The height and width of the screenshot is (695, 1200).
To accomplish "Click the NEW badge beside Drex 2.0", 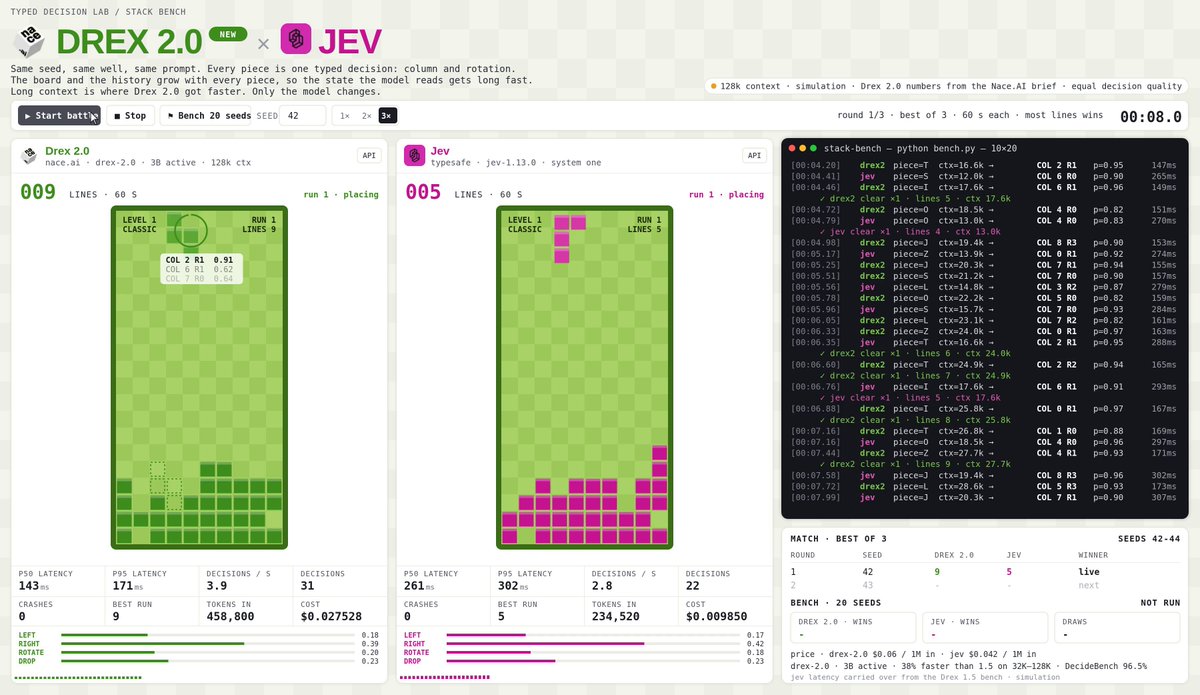I will (x=229, y=34).
